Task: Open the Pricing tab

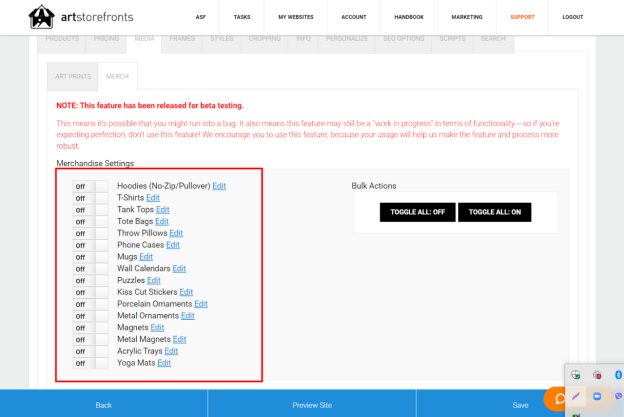Action: point(106,39)
